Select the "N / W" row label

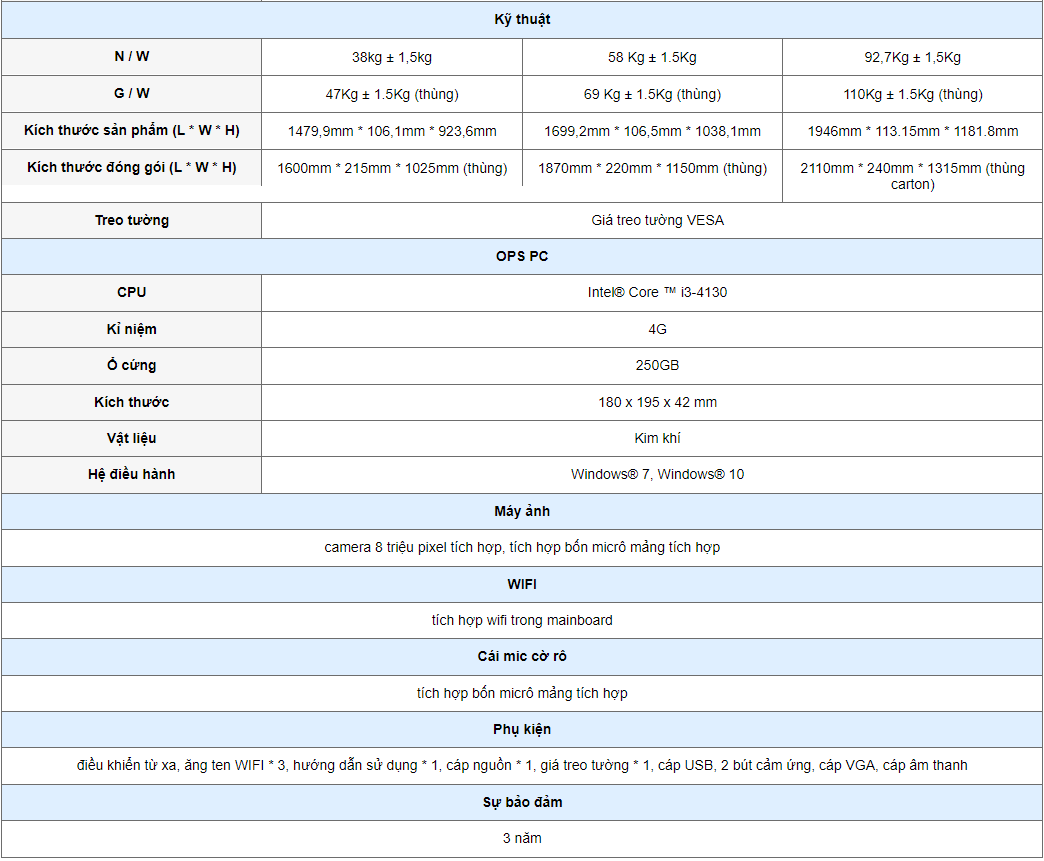pyautogui.click(x=132, y=57)
